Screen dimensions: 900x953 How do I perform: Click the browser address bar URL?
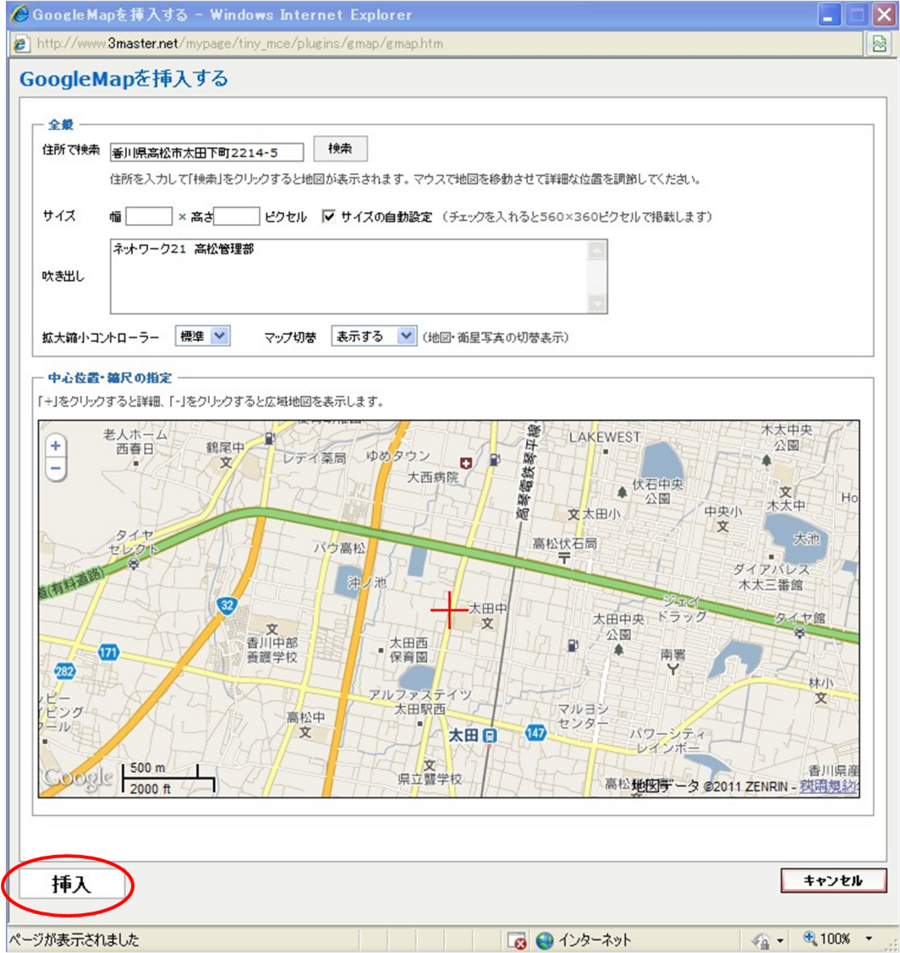[x=240, y=44]
